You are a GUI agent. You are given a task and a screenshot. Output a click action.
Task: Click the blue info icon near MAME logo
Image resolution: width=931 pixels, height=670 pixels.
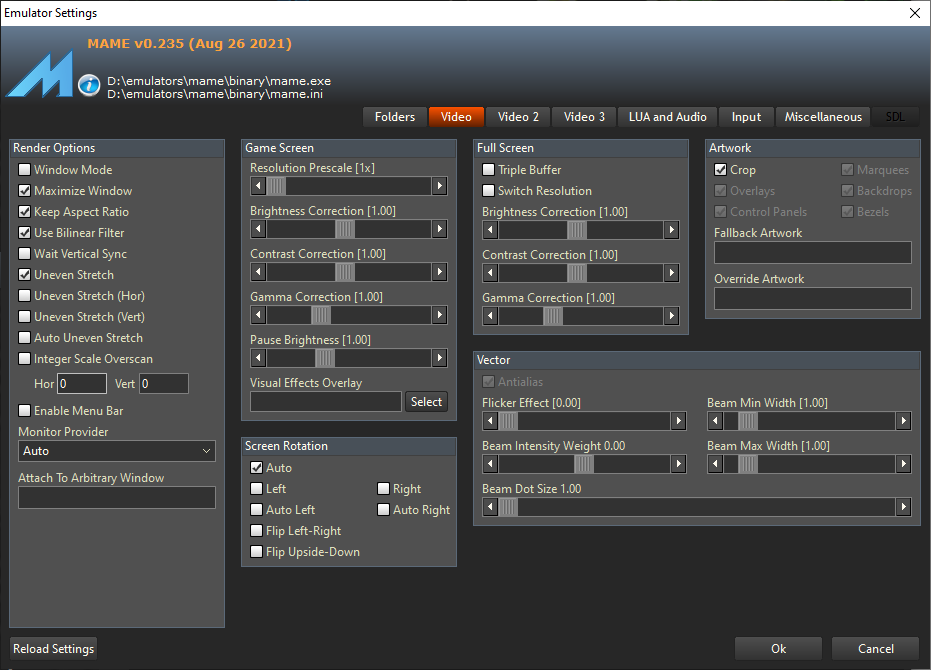coord(90,86)
